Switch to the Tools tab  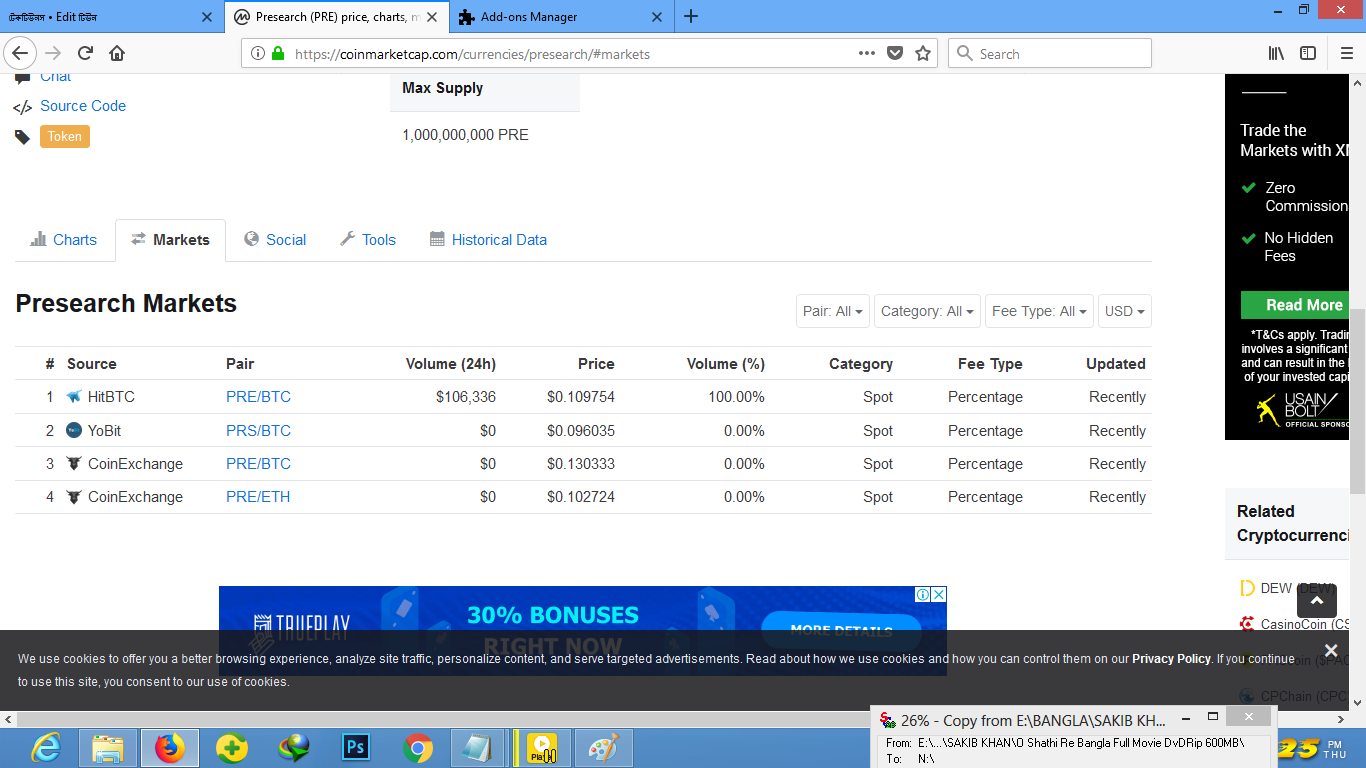(368, 240)
